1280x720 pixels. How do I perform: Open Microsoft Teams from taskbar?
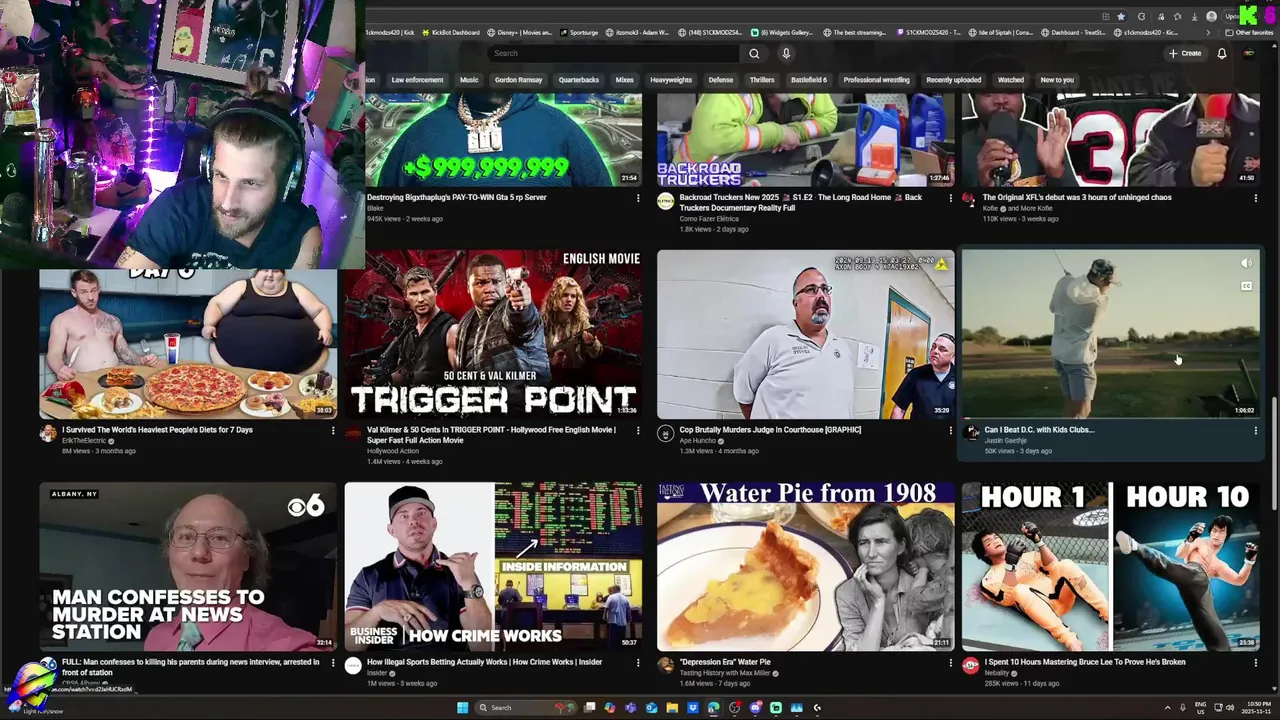point(630,708)
